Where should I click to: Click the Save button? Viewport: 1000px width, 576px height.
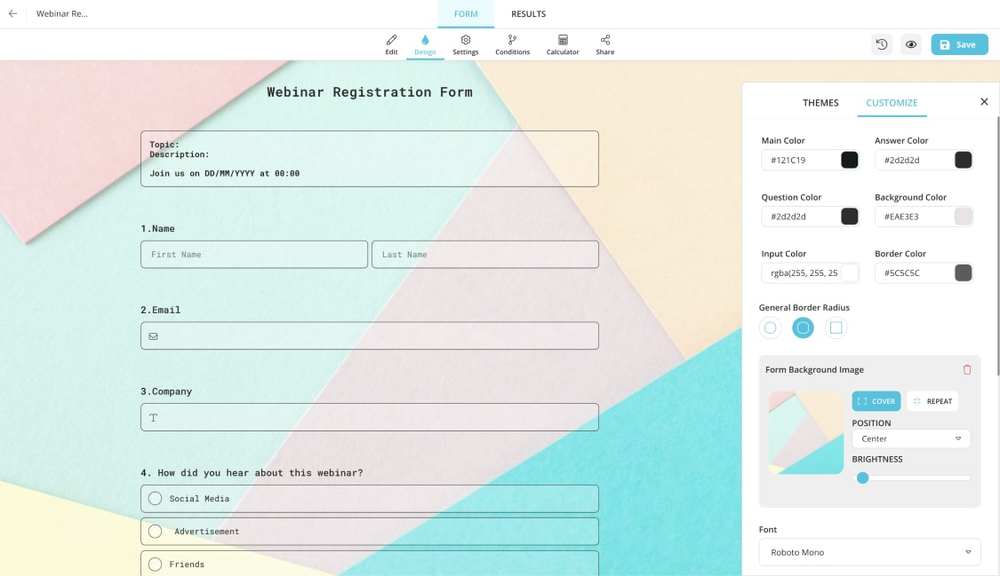(x=959, y=45)
